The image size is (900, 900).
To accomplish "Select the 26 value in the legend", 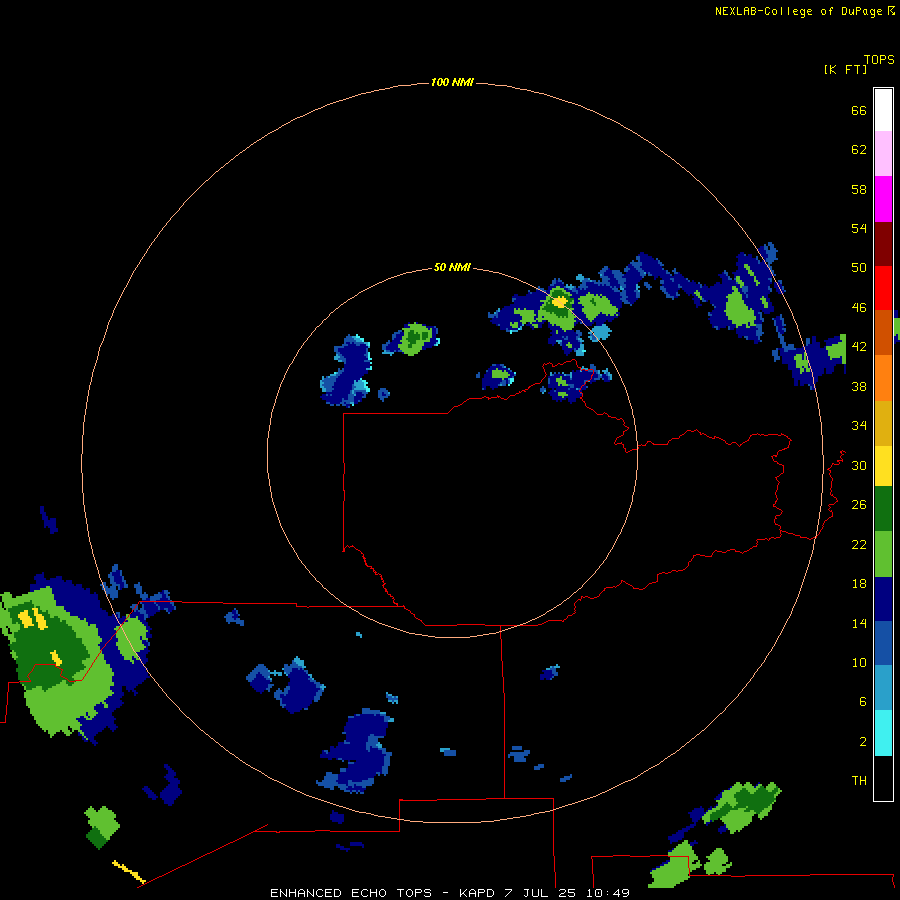I will [859, 505].
